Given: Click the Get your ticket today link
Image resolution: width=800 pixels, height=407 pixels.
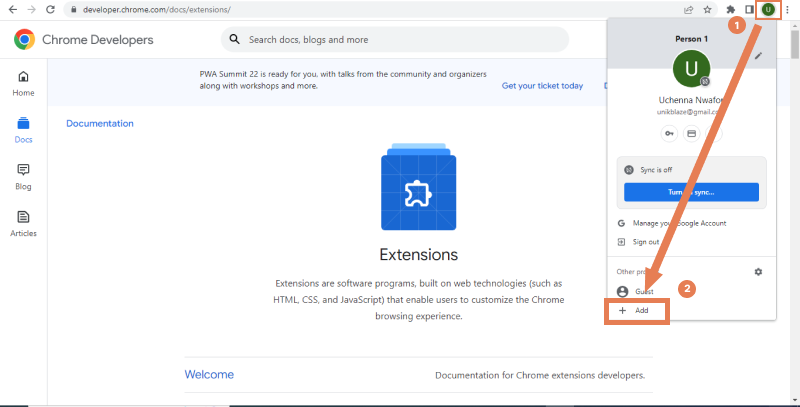Looking at the screenshot, I should (542, 86).
